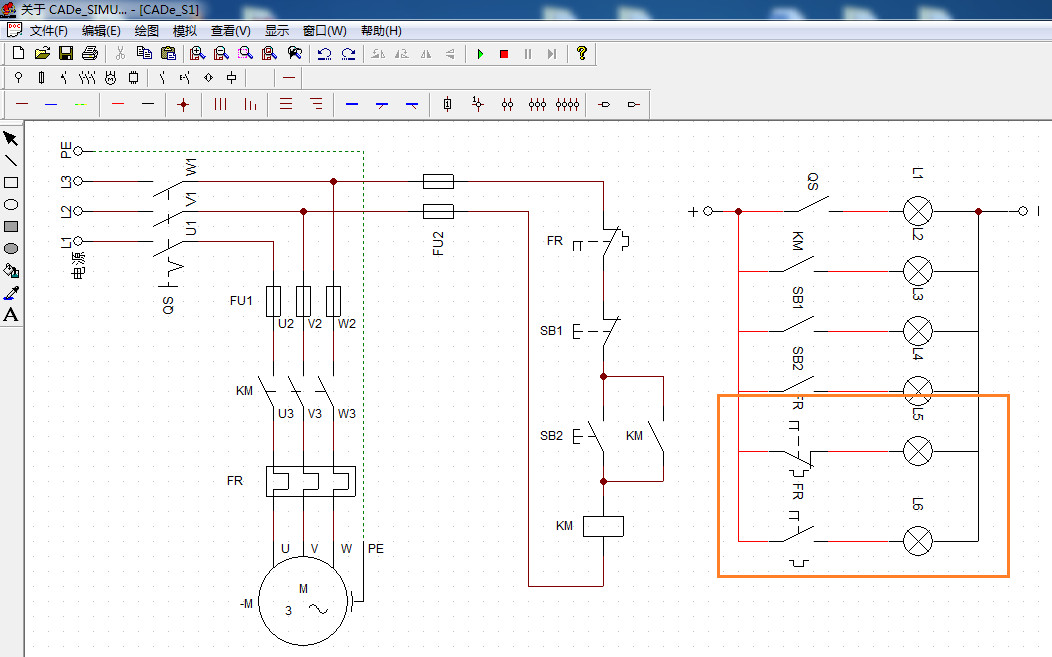
Task: Click the Redo arrow icon
Action: tap(348, 53)
